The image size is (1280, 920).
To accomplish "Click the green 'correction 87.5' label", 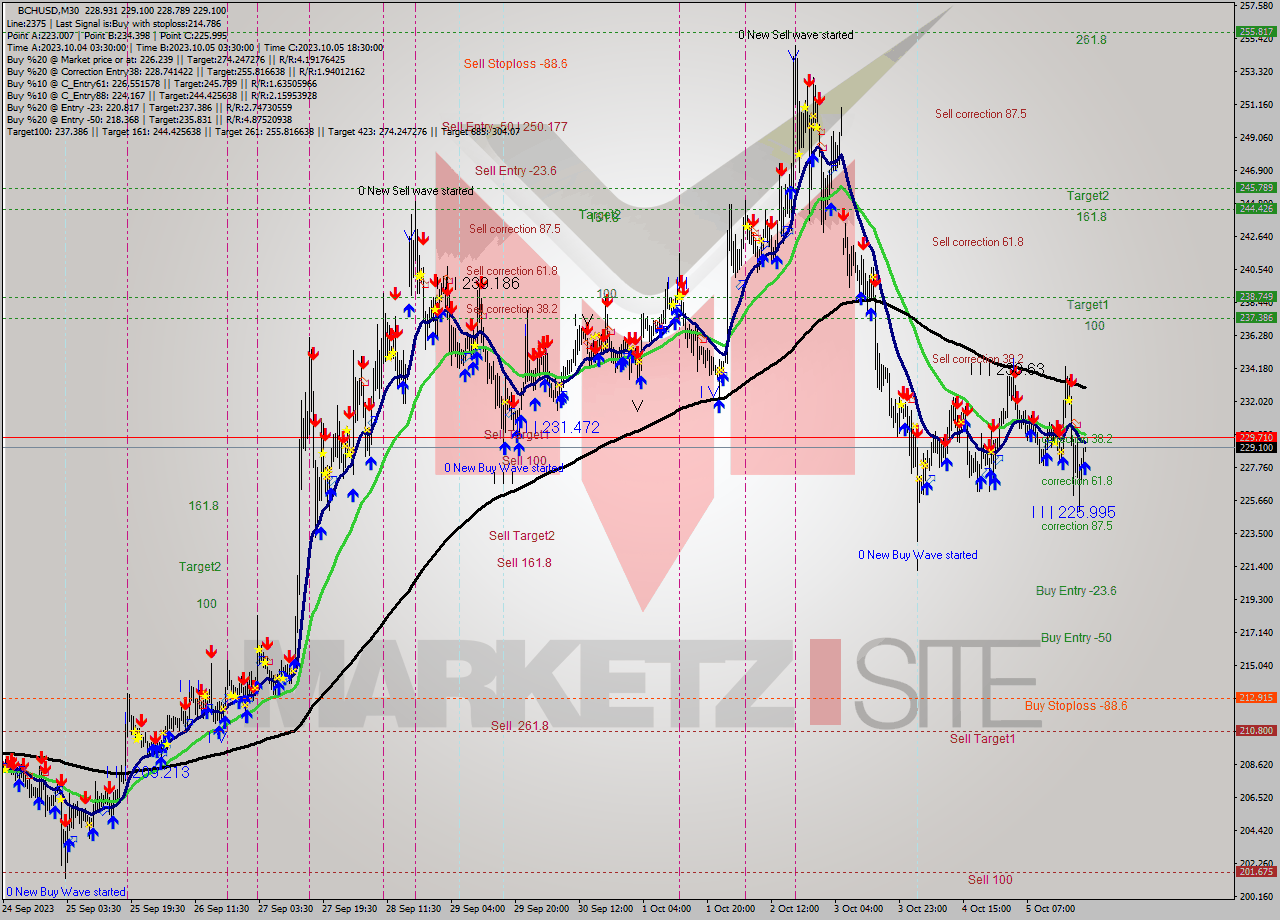I will tap(1076, 526).
